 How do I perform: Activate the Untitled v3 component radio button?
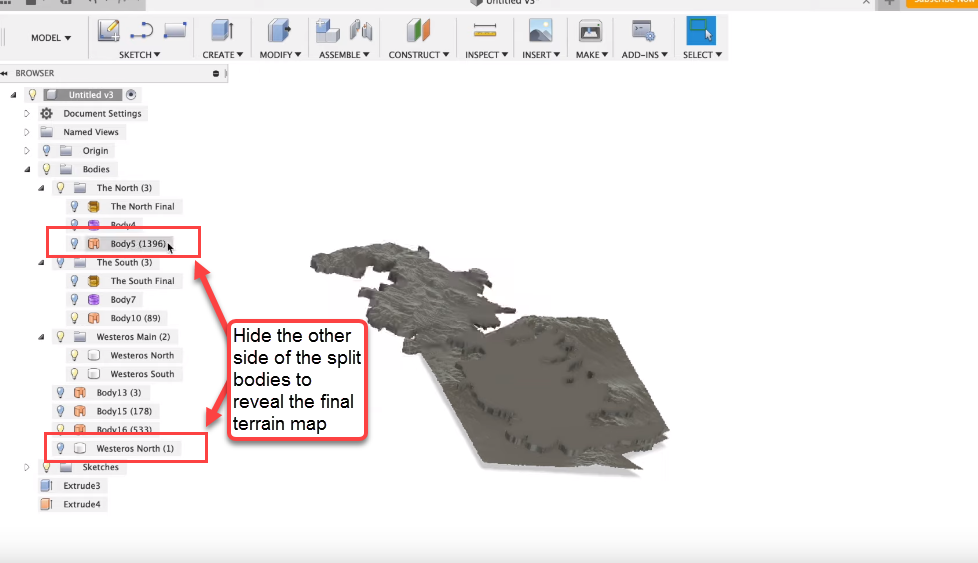click(131, 95)
